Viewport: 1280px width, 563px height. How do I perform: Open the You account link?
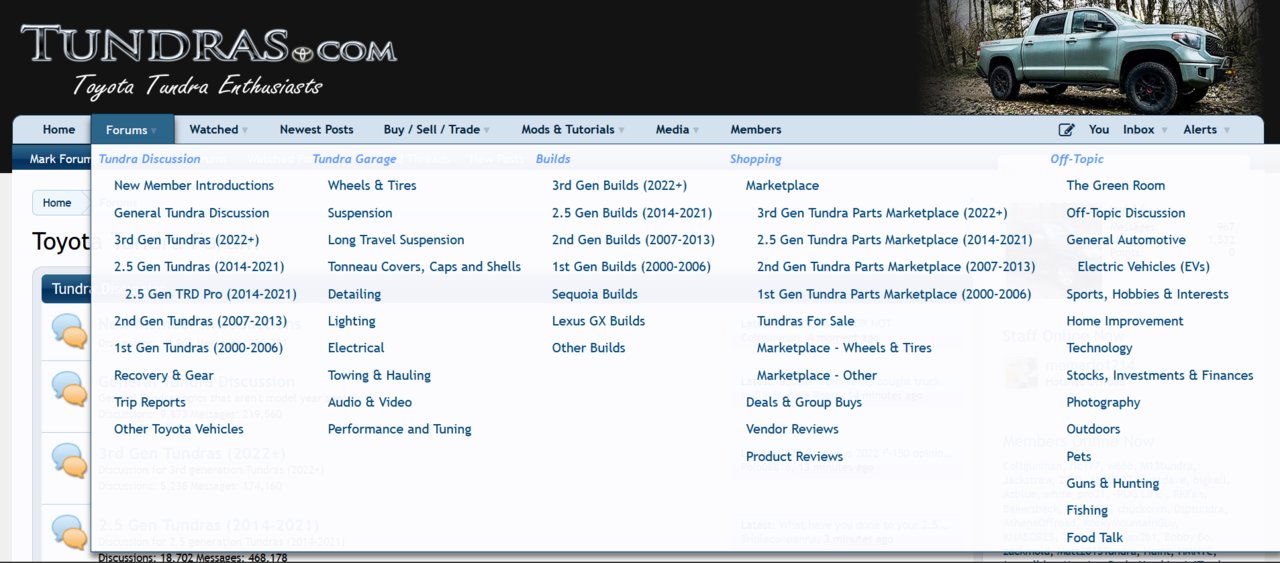pyautogui.click(x=1099, y=130)
